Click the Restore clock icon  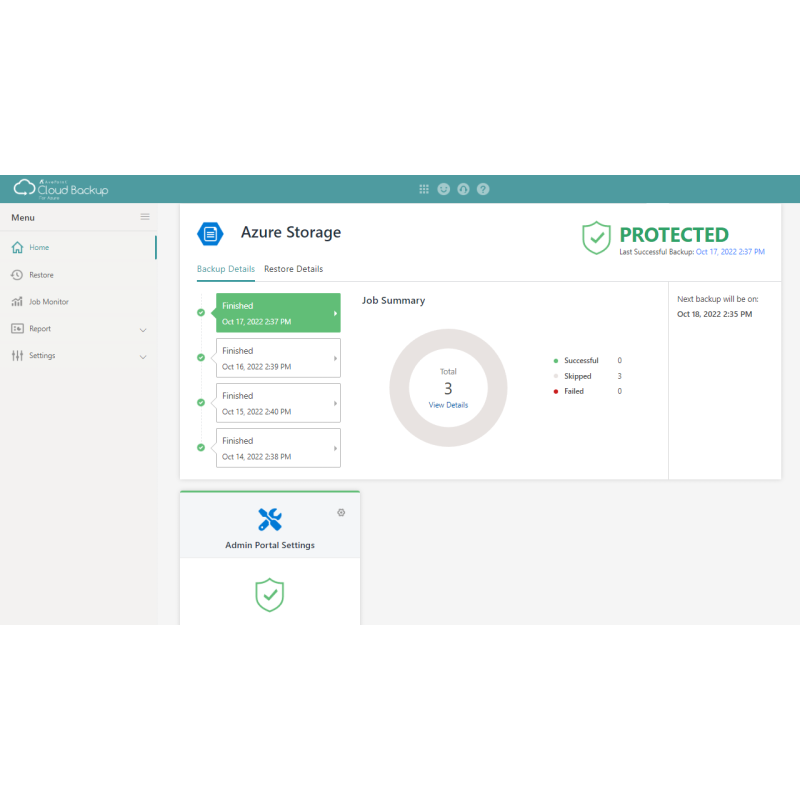pos(17,275)
